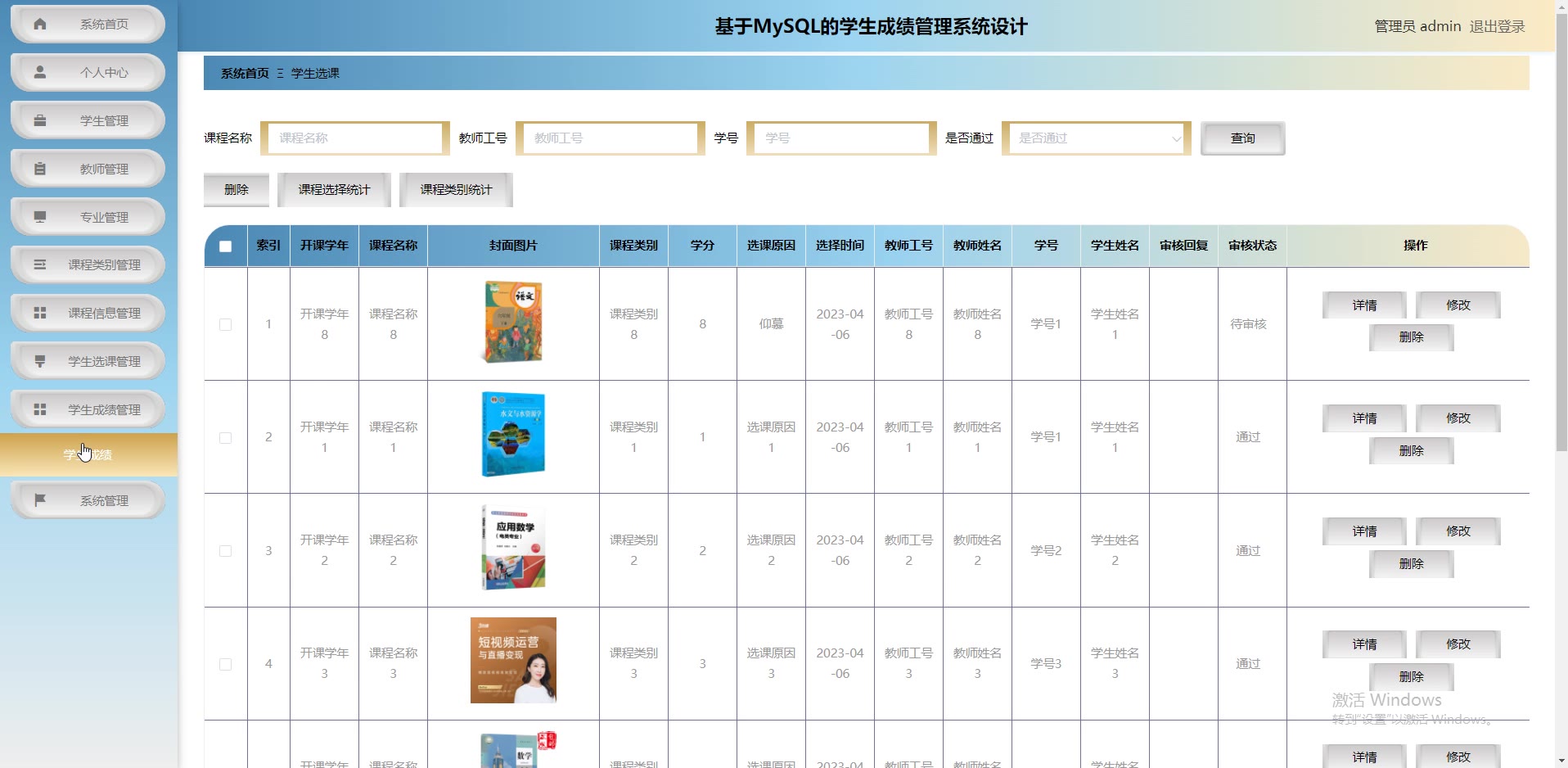
Task: View 详情 for row index 1
Action: 1364,305
